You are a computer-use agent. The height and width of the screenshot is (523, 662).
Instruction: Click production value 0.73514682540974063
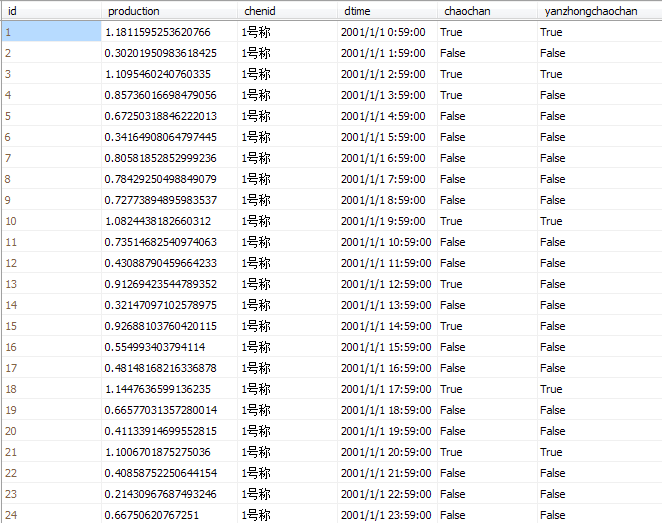160,242
